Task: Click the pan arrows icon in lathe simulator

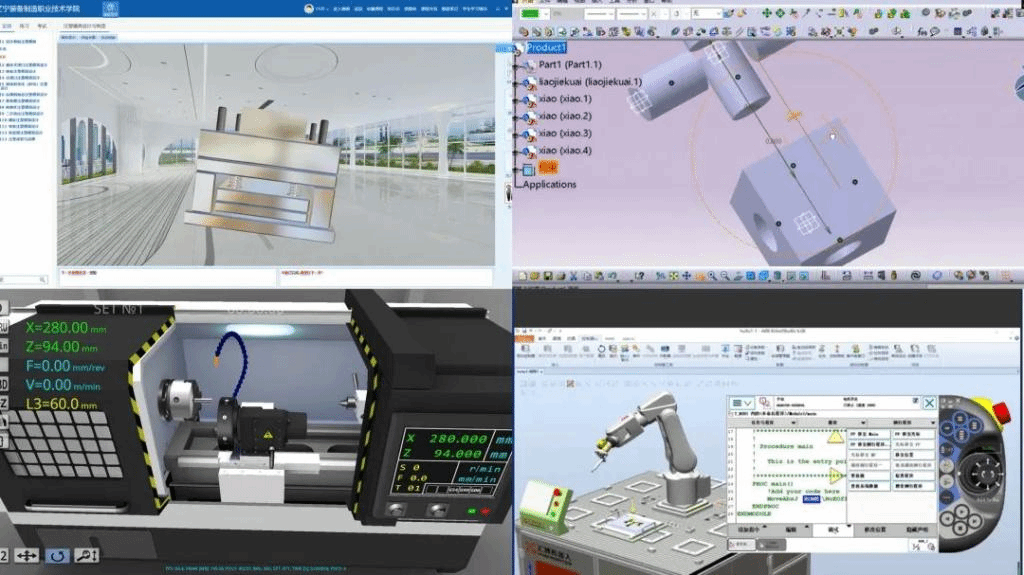Action: pos(27,555)
